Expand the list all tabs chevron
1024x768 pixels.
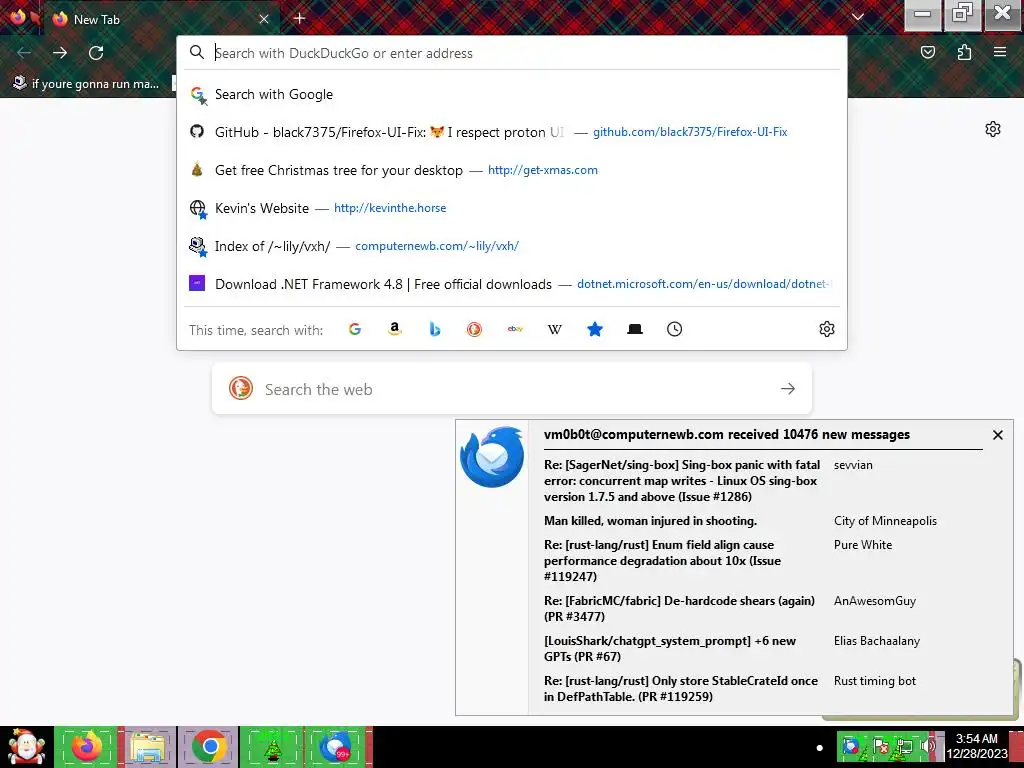tap(858, 17)
